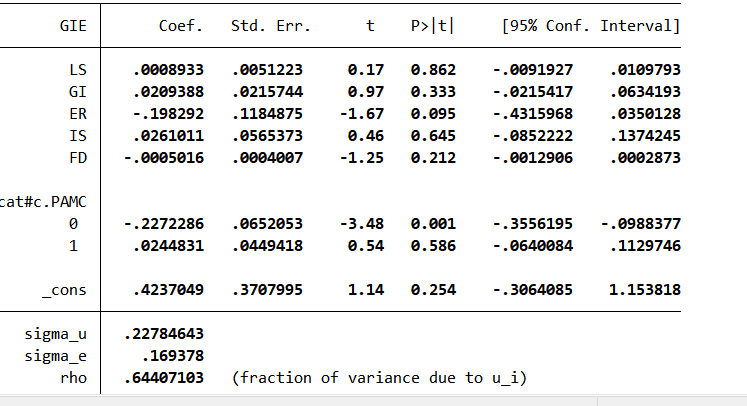This screenshot has width=747, height=406.
Task: Click the horizontal scrollbar at the bottom
Action: 300,400
